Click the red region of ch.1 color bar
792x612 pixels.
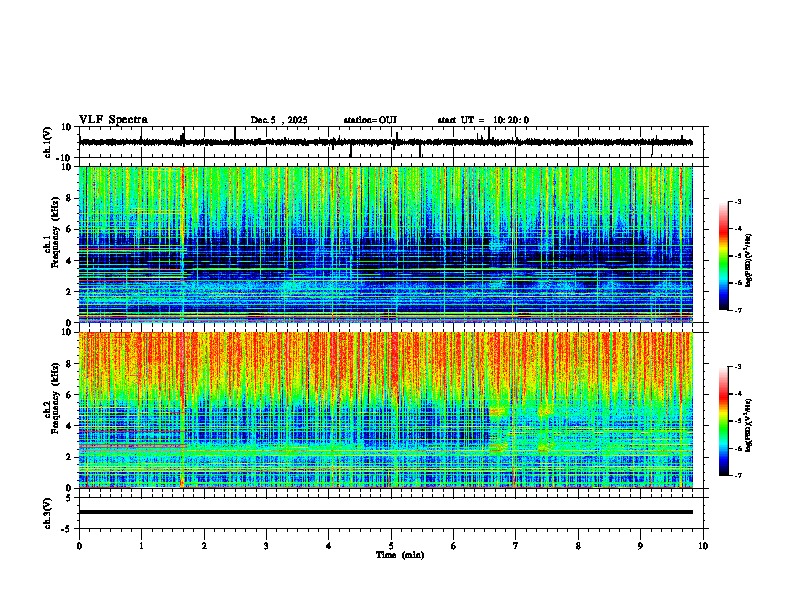click(723, 230)
